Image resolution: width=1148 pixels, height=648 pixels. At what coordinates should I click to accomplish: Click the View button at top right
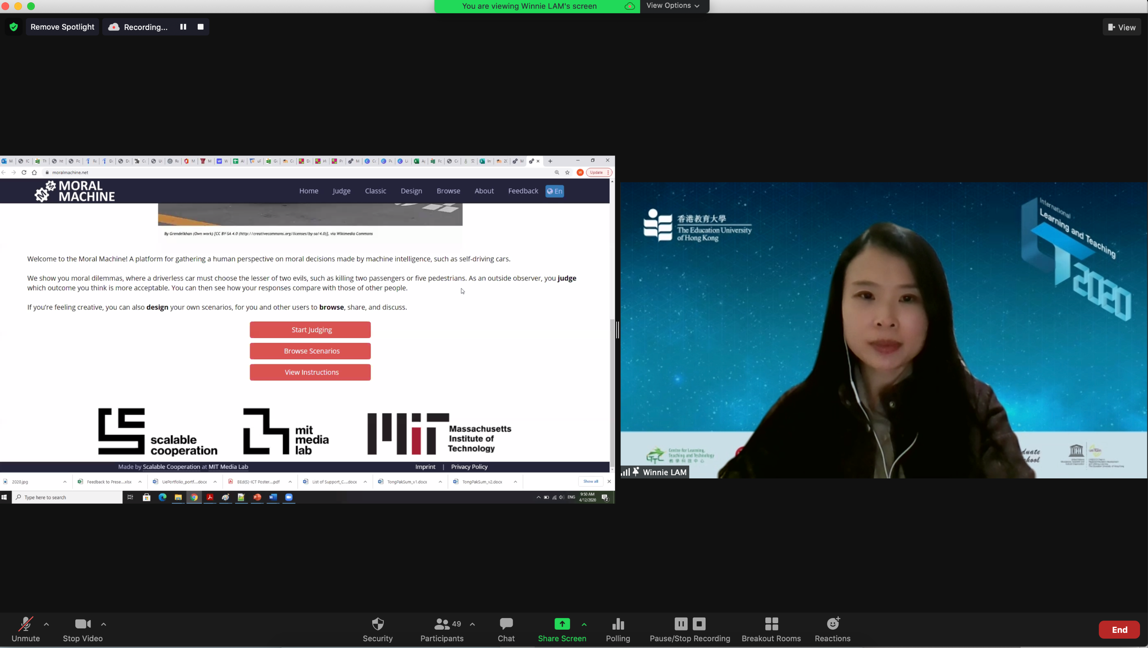pos(1122,27)
